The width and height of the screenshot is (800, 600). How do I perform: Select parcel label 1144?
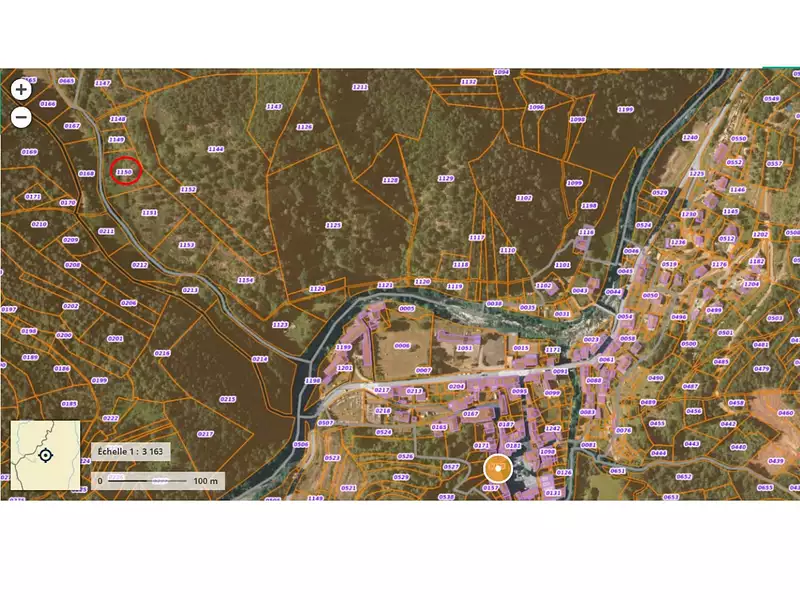tap(215, 149)
